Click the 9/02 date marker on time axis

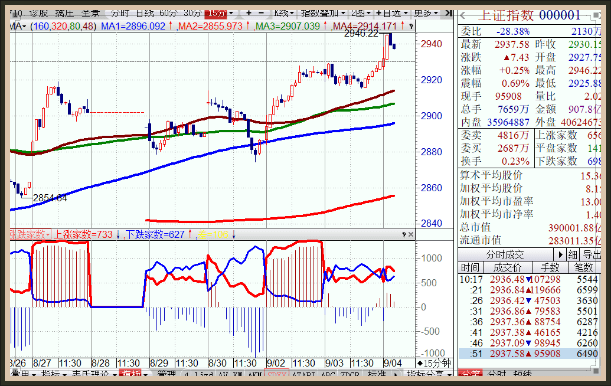pyautogui.click(x=276, y=363)
